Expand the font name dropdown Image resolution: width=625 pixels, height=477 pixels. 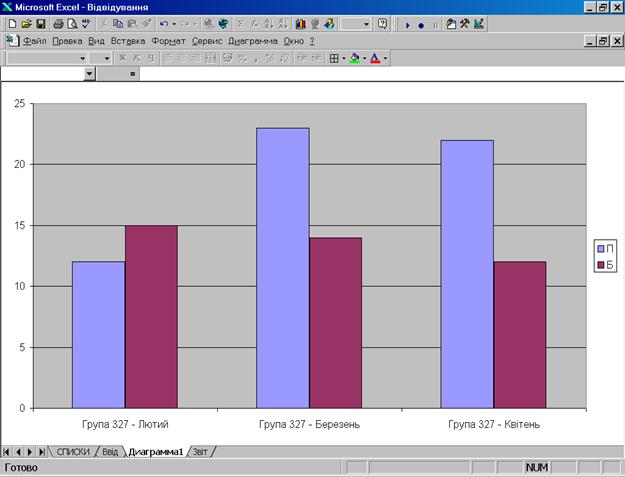81,58
